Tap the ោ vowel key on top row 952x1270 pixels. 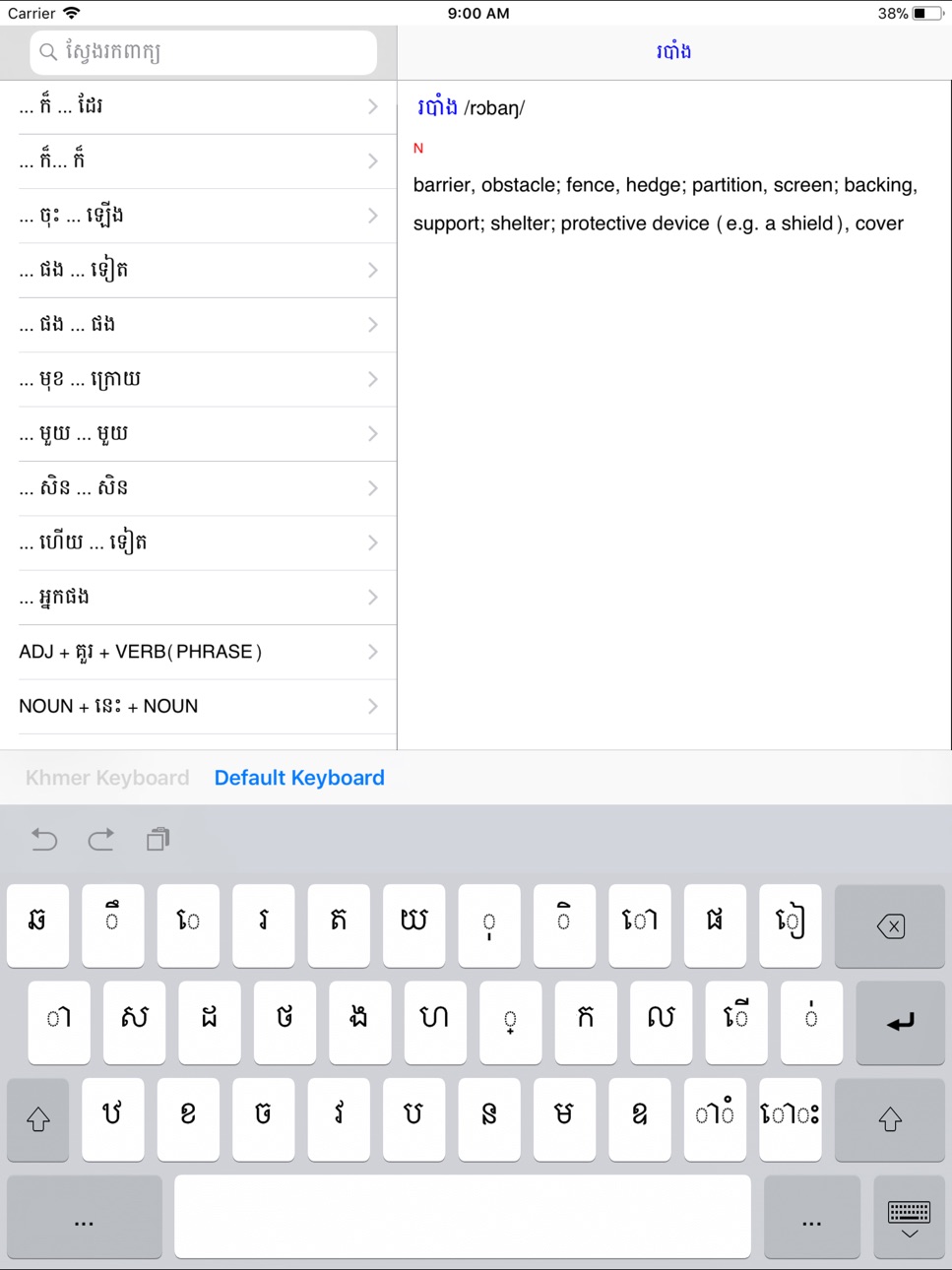pyautogui.click(x=640, y=925)
